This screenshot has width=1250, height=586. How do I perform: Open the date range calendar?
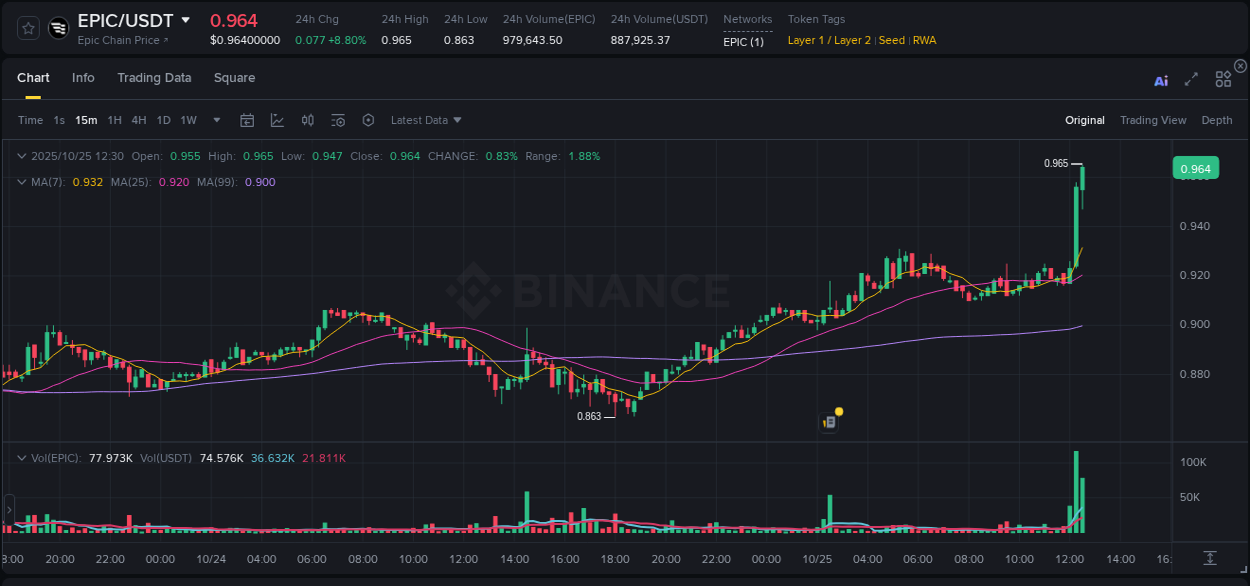[247, 120]
